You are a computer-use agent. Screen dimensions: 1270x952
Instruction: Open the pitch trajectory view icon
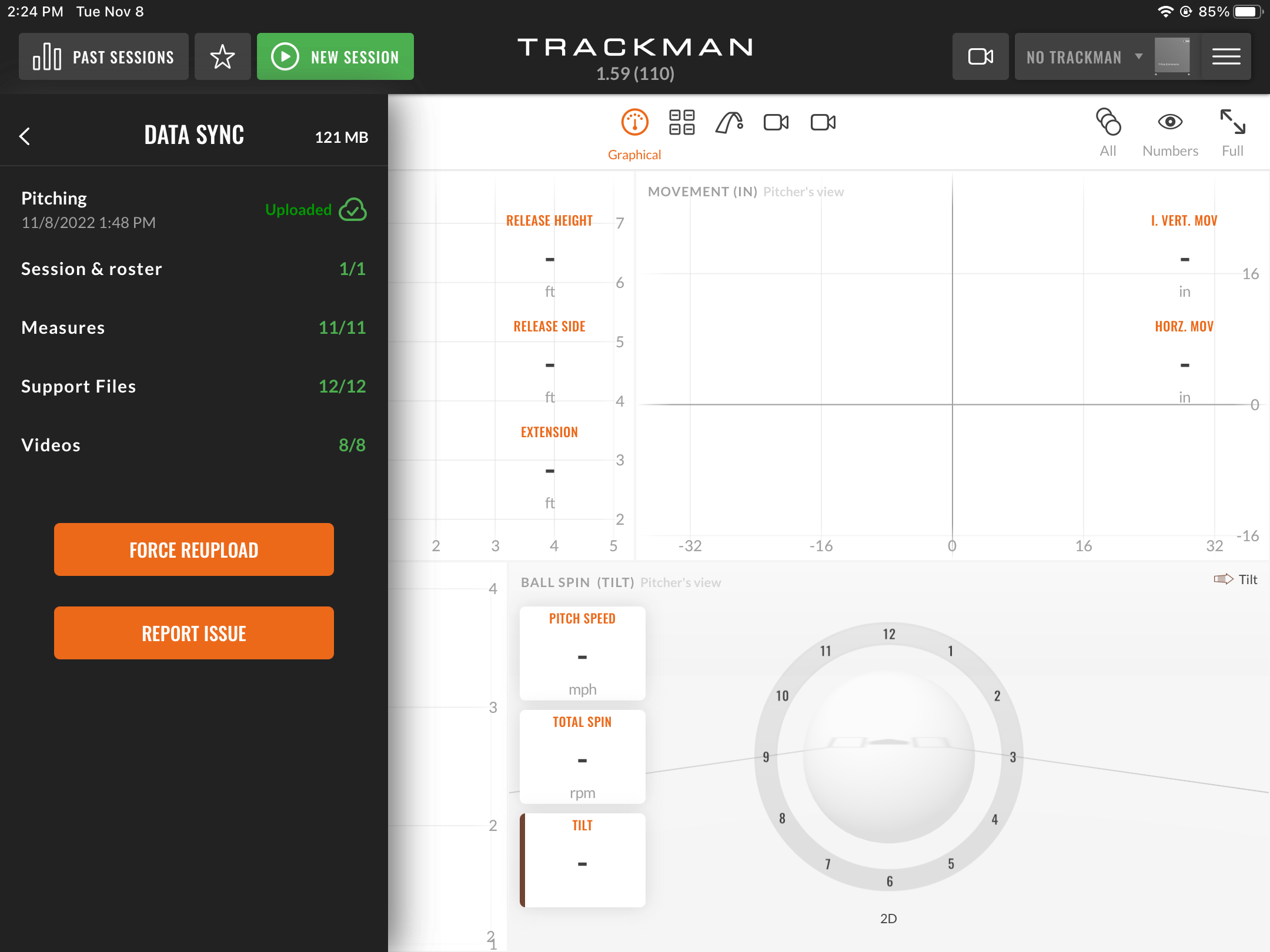729,122
